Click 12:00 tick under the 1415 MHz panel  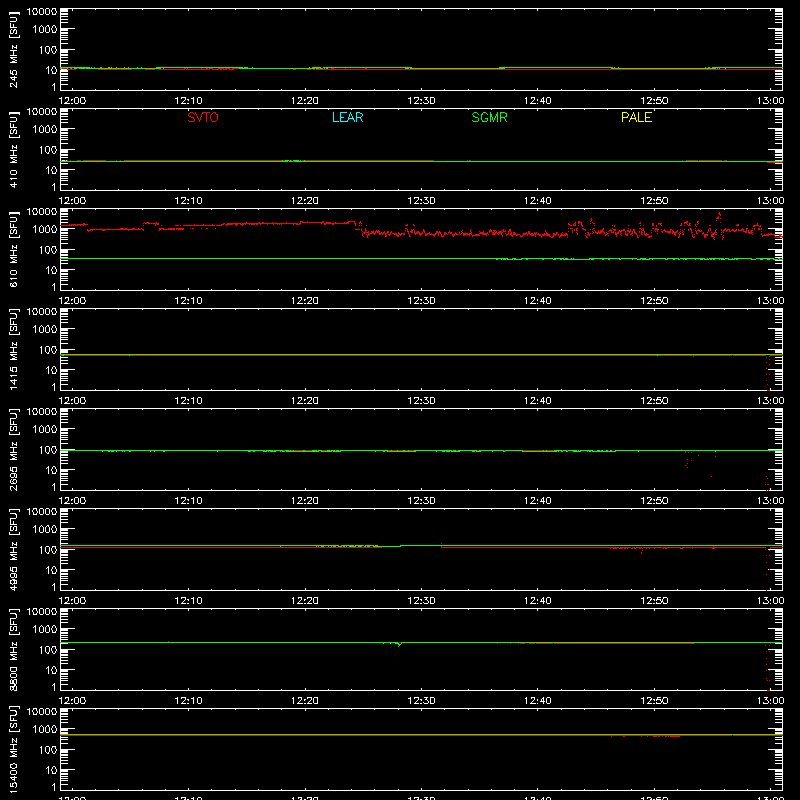(72, 401)
